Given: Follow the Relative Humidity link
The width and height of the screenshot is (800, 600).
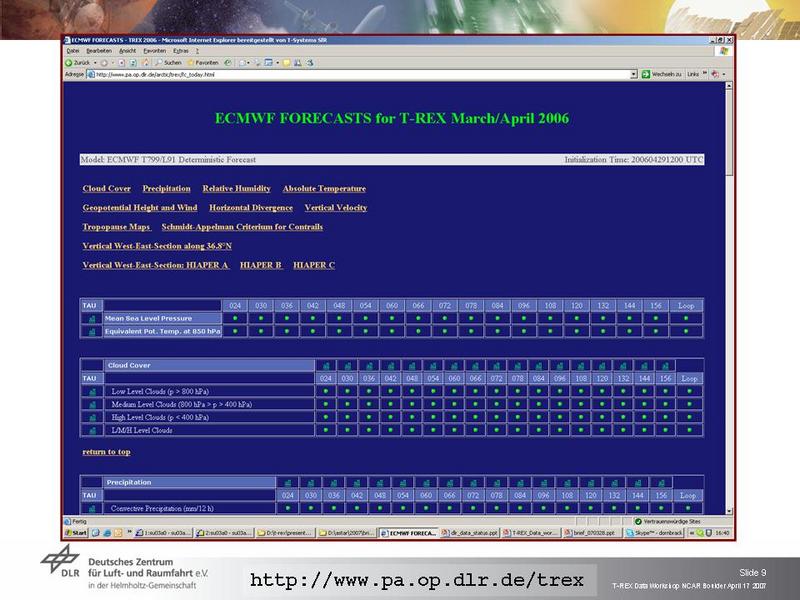Looking at the screenshot, I should [236, 189].
